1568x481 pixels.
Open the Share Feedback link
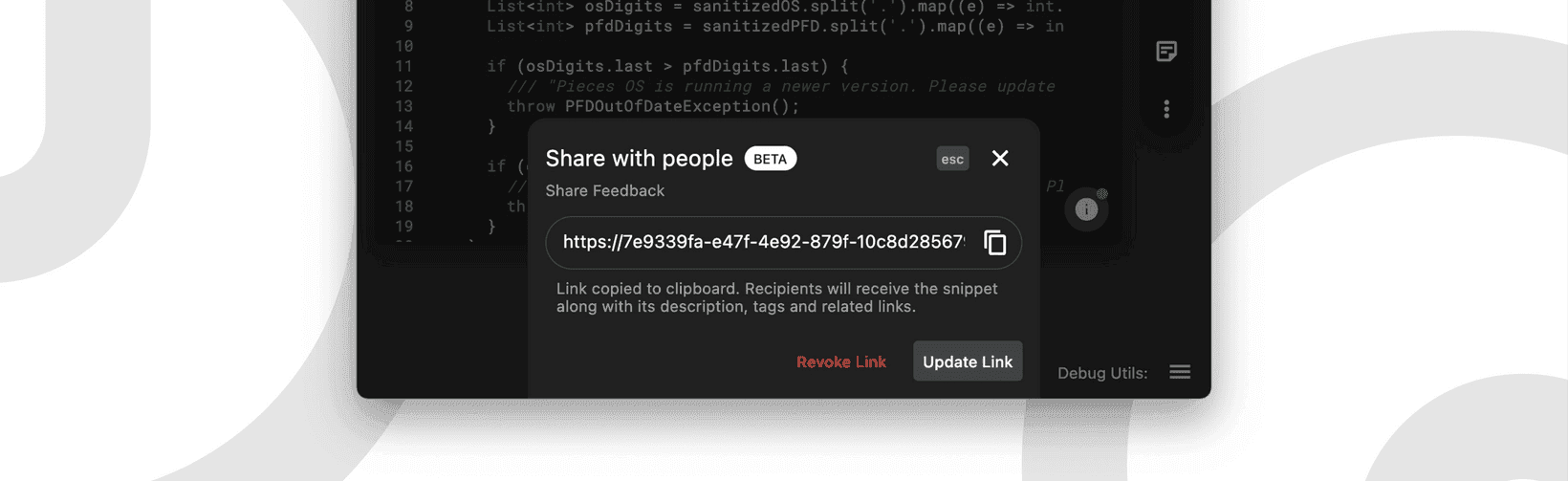(x=604, y=191)
